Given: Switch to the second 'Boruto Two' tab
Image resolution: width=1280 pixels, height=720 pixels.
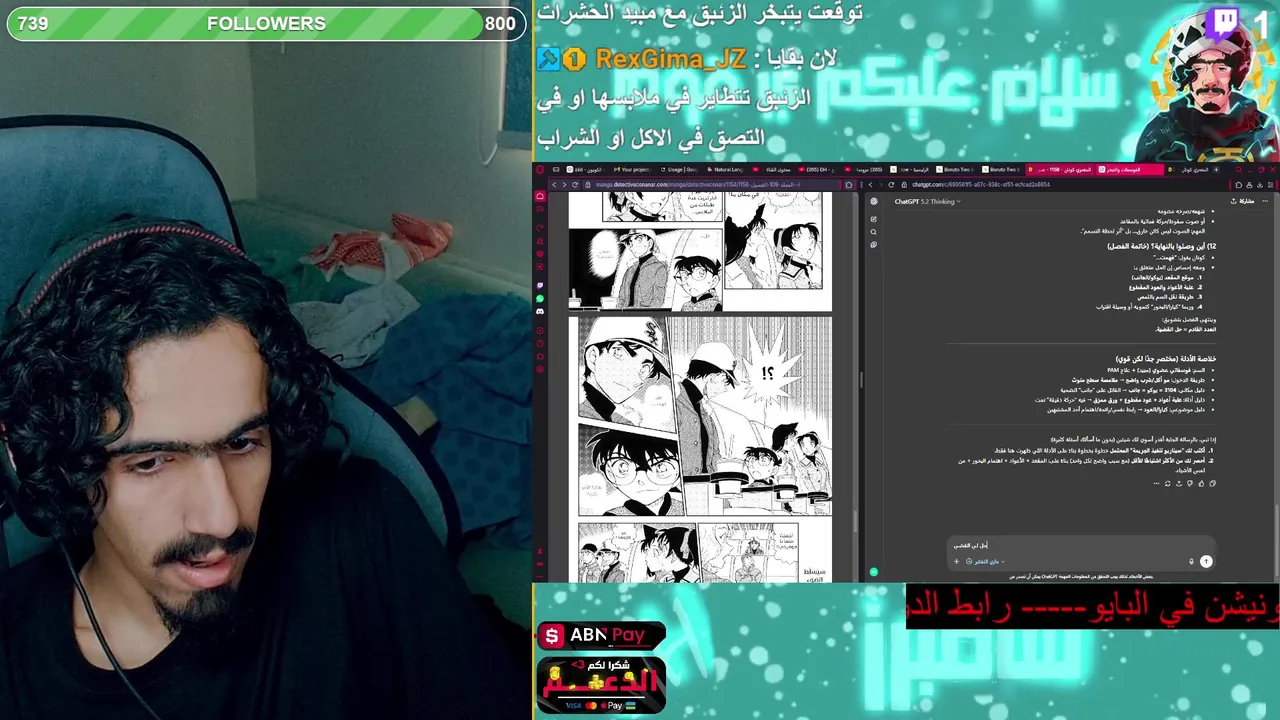Looking at the screenshot, I should [1001, 169].
